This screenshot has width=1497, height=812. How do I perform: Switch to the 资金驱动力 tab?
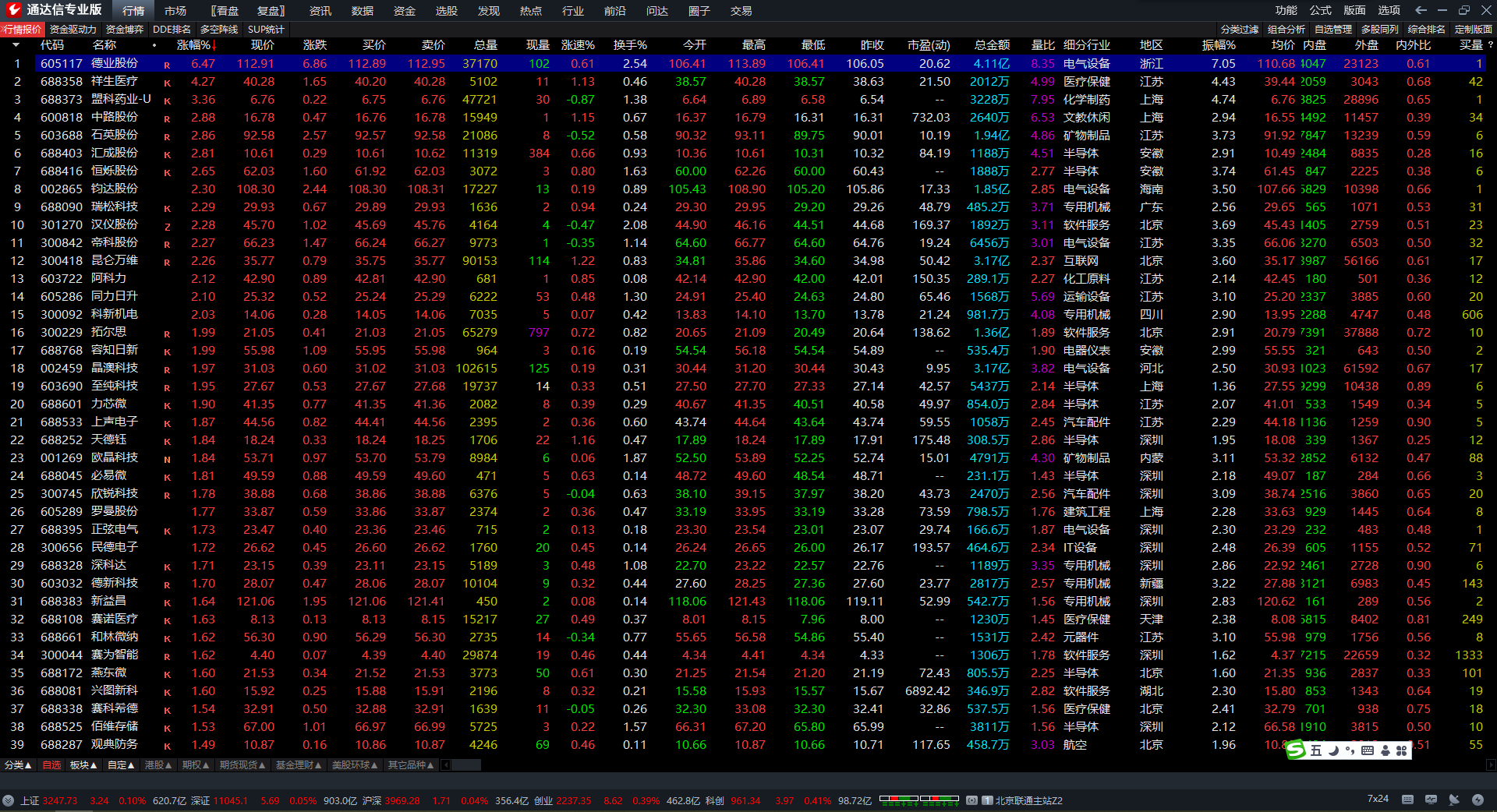pos(73,30)
